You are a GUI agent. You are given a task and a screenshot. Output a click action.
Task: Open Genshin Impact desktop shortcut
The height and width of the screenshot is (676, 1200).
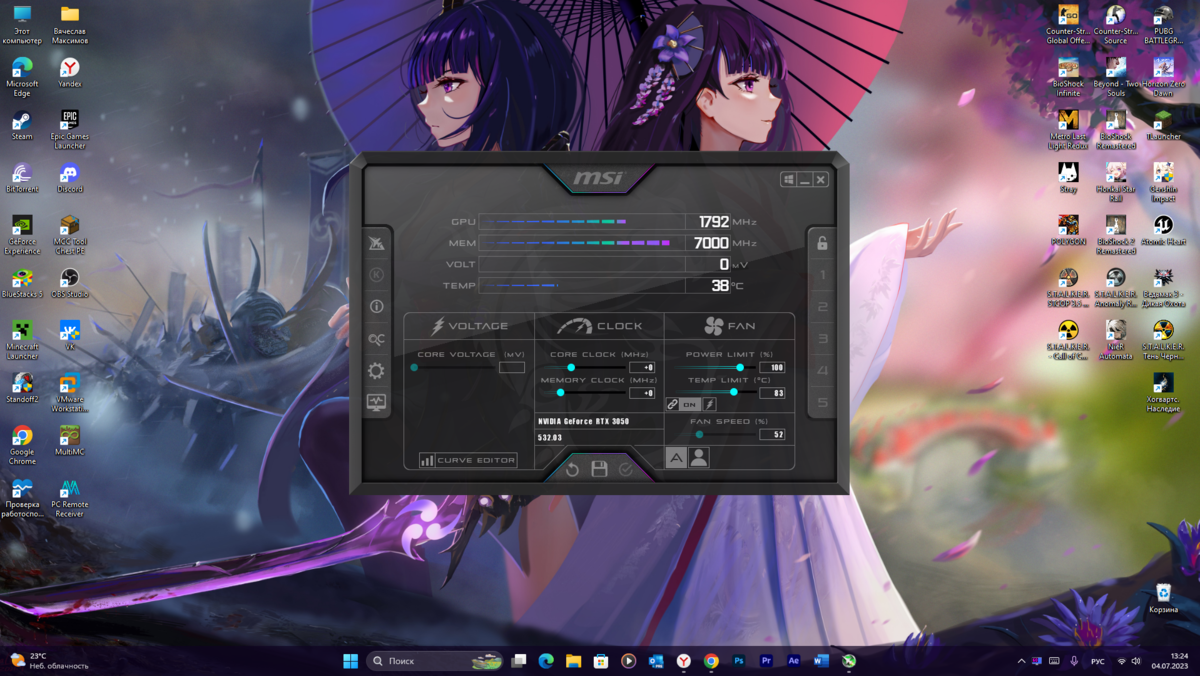point(1163,181)
